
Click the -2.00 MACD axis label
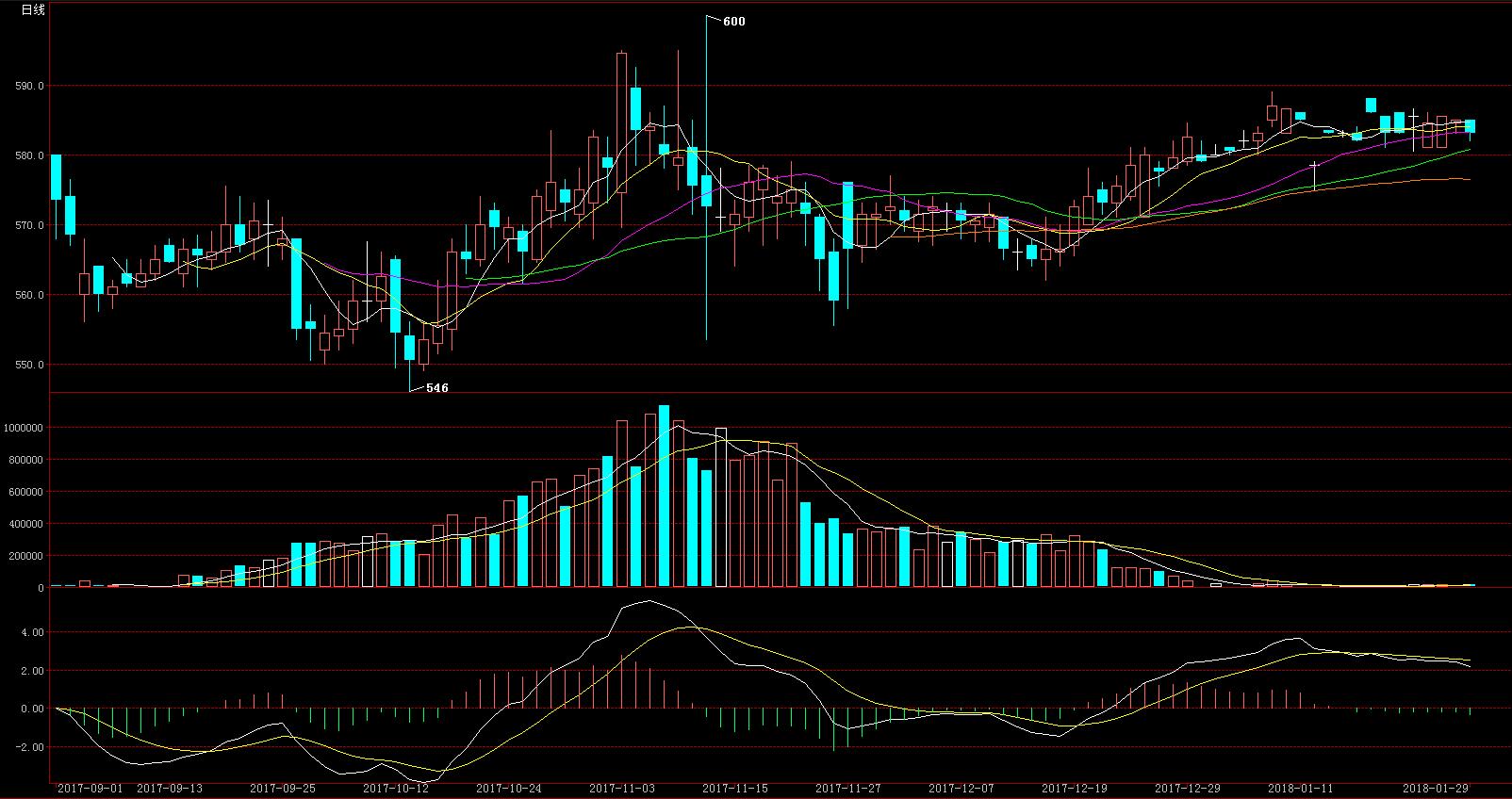(x=29, y=747)
